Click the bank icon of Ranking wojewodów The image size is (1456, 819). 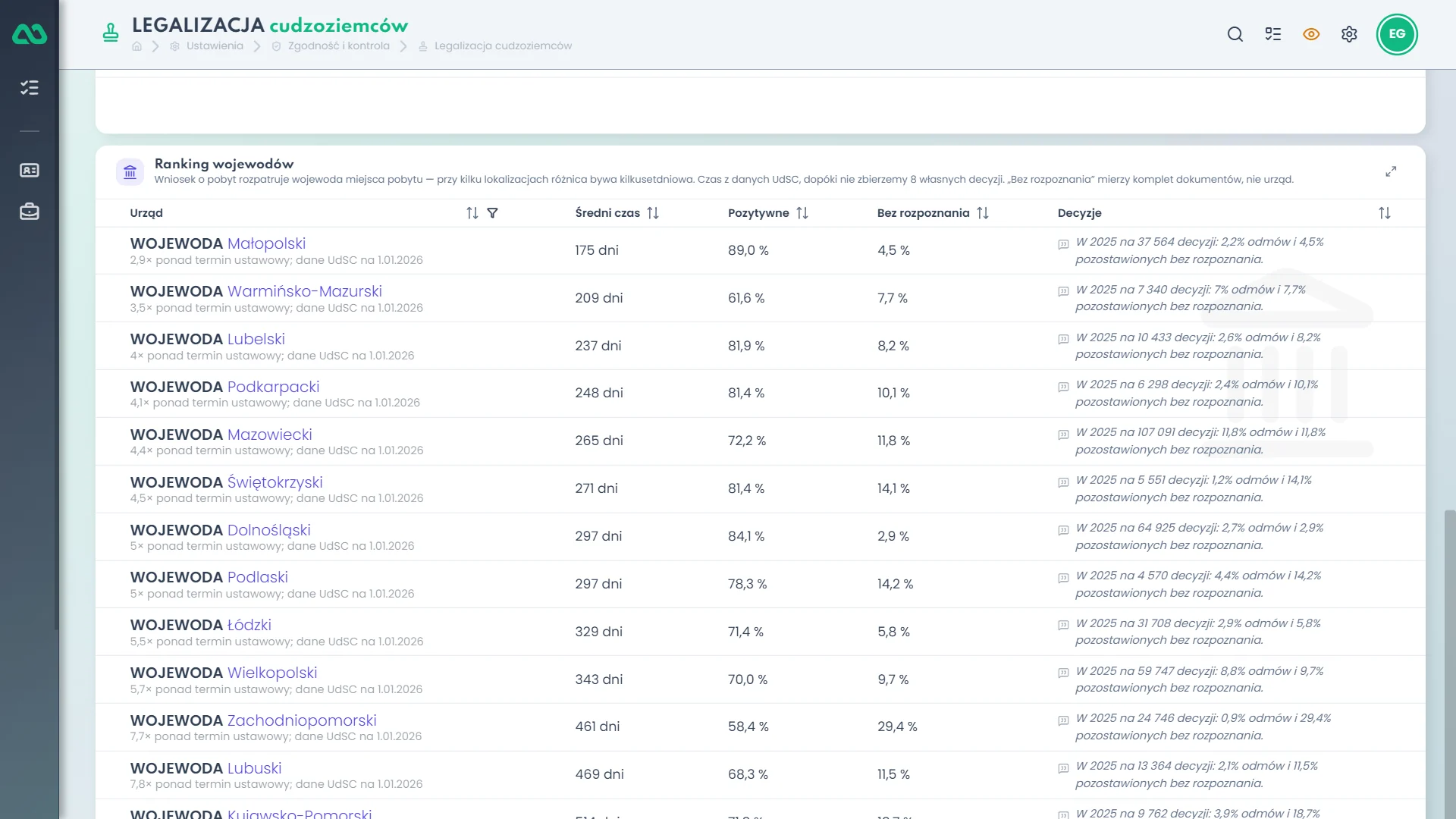point(130,172)
